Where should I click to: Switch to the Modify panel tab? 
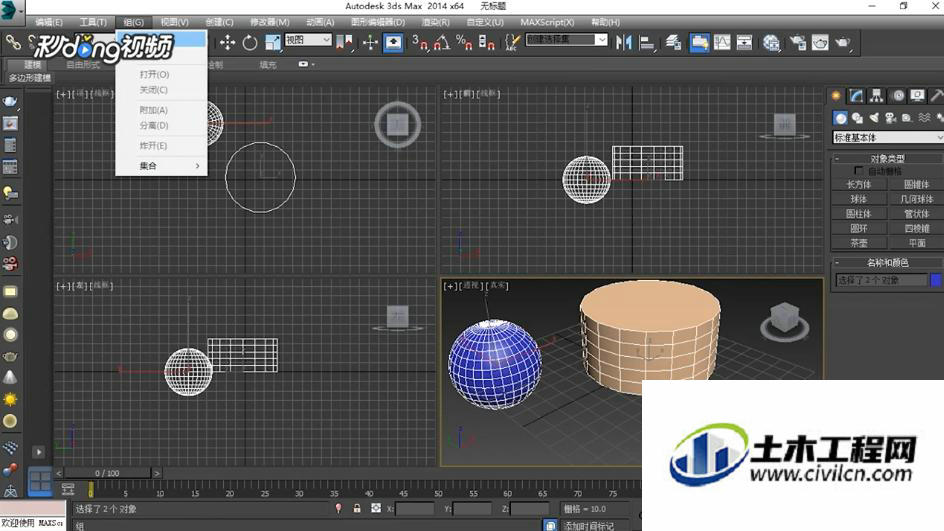point(856,96)
